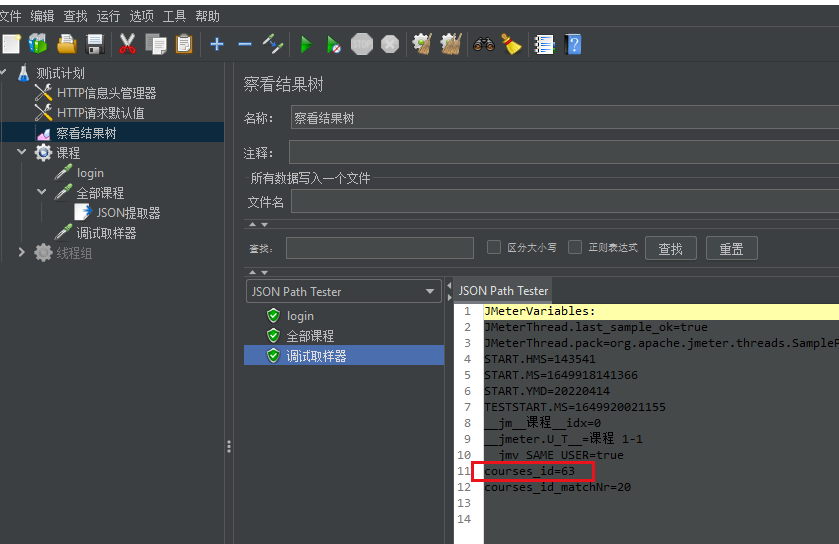Click the Toggle enable/disable icon

[x=273, y=44]
